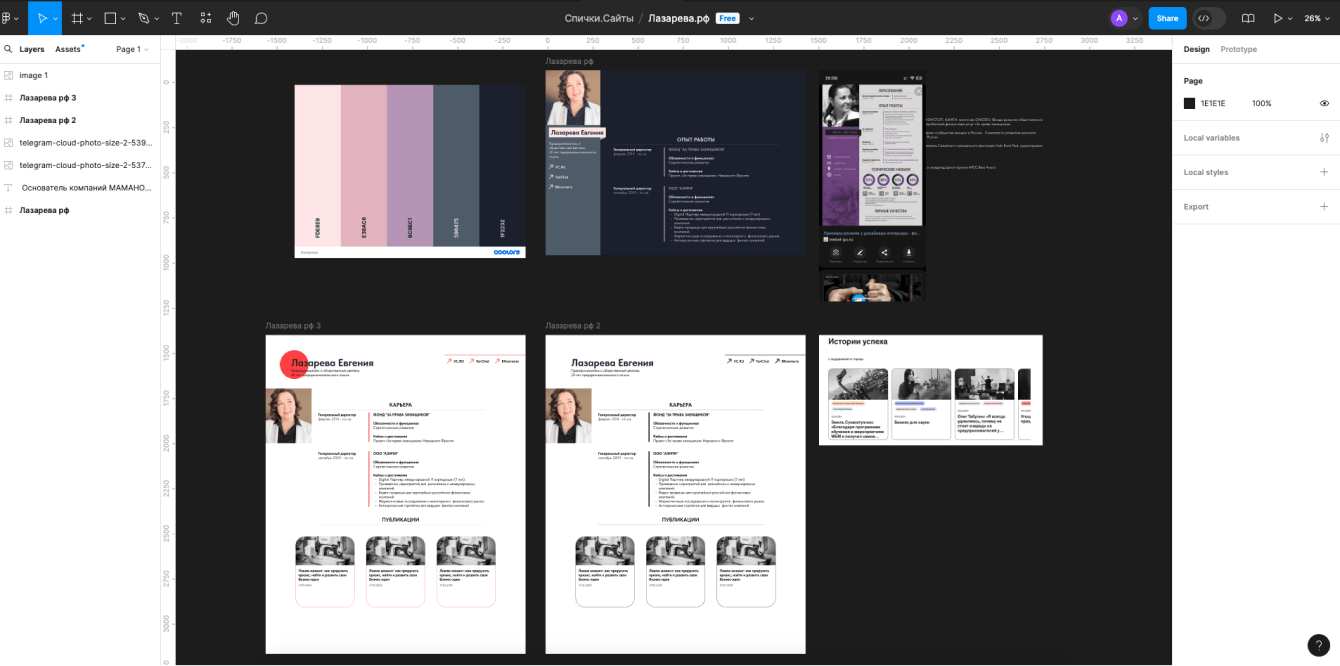The width and height of the screenshot is (1340, 666).
Task: Select the Move tool
Action: (x=41, y=18)
